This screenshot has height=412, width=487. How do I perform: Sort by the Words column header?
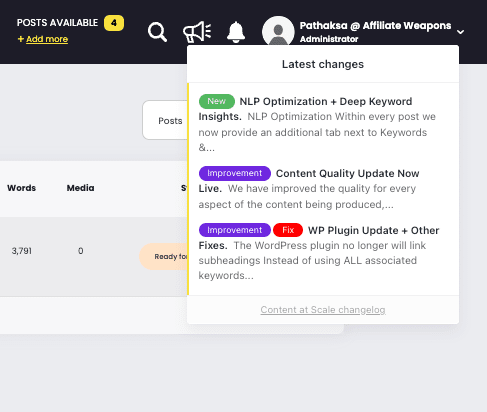pos(21,188)
